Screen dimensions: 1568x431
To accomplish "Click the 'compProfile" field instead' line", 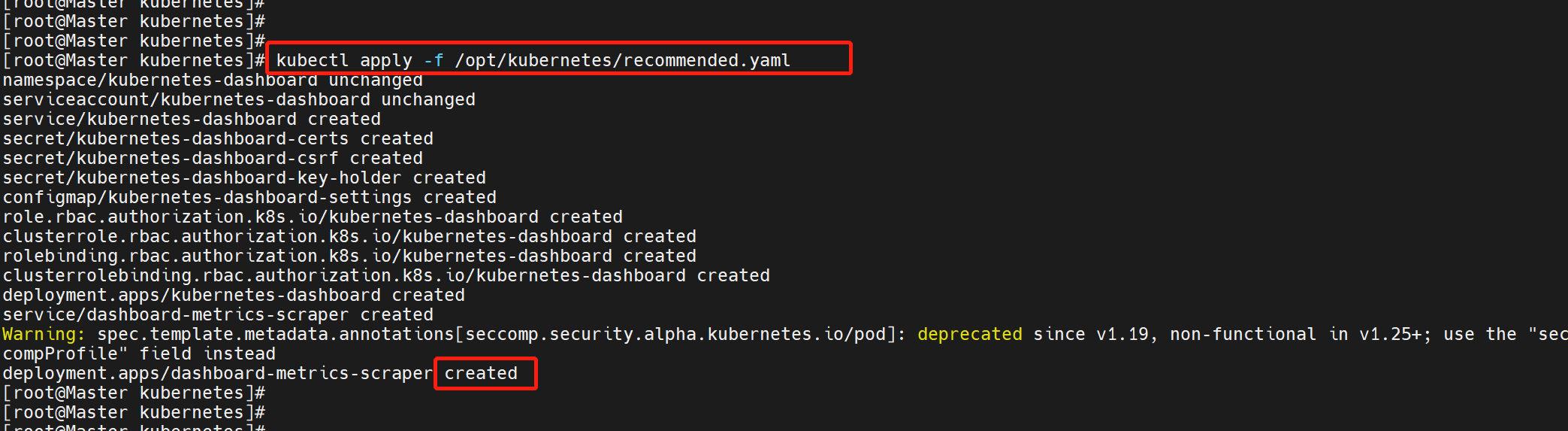I will click(139, 354).
